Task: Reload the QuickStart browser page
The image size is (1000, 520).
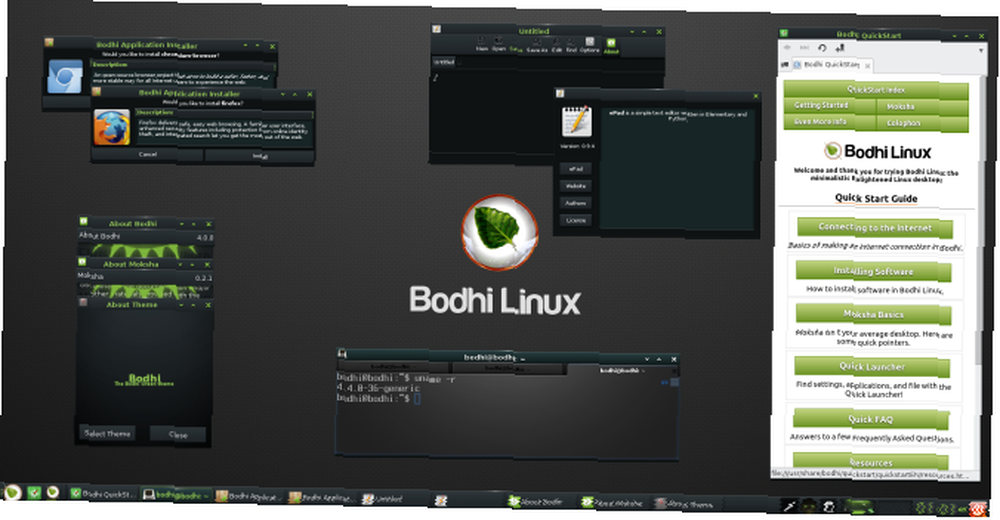Action: click(x=822, y=48)
